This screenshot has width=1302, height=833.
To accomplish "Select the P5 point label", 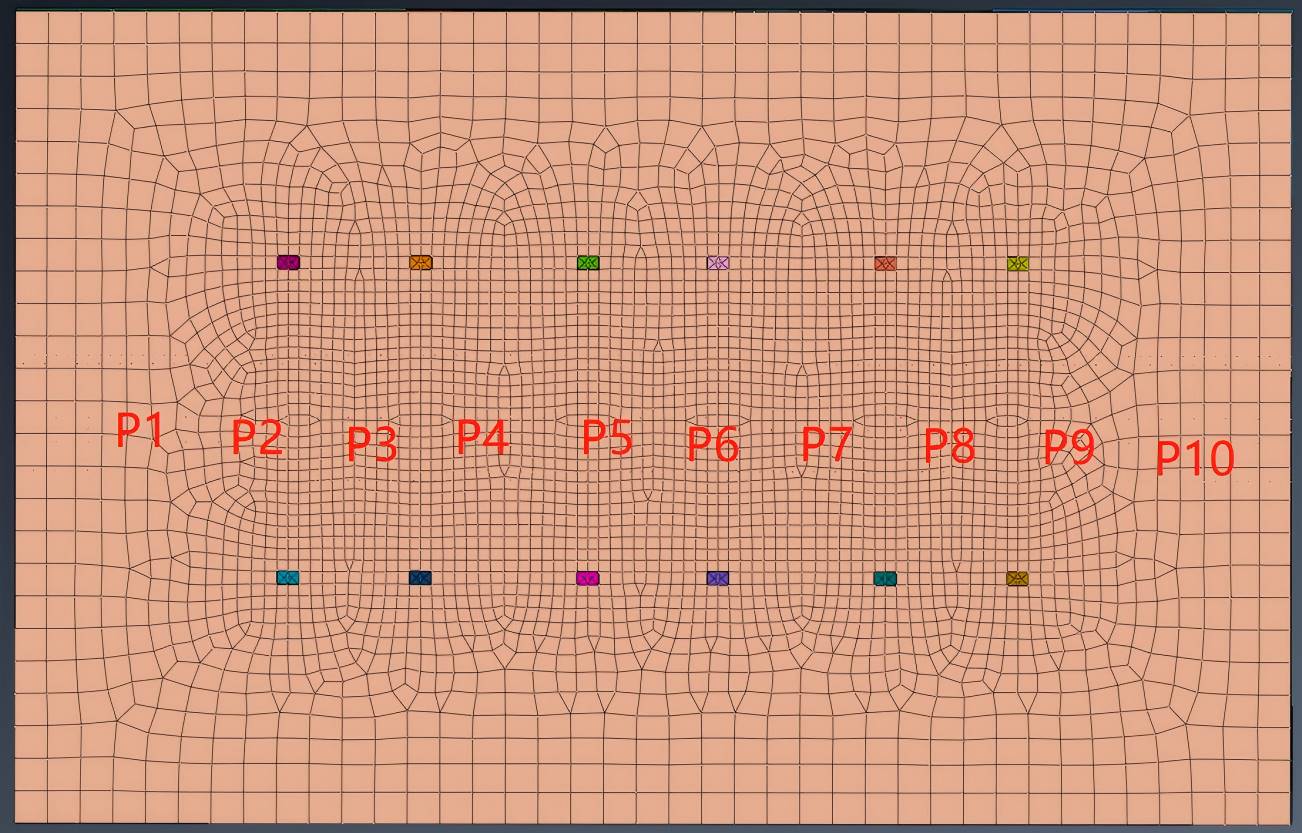I will pos(607,438).
